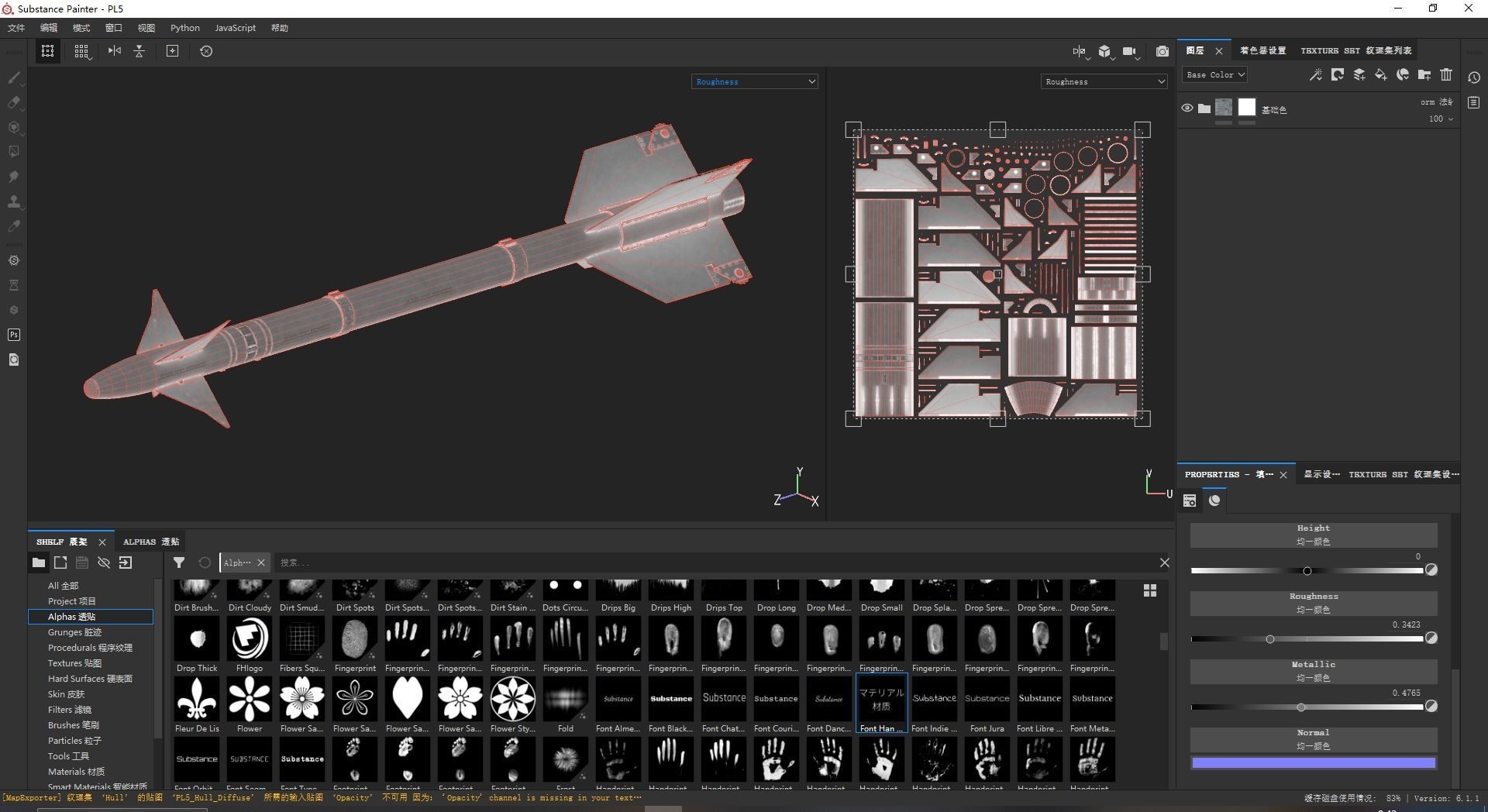Switch to the fill projection settings tab
Screen dimensions: 1488x812
tap(1190, 501)
